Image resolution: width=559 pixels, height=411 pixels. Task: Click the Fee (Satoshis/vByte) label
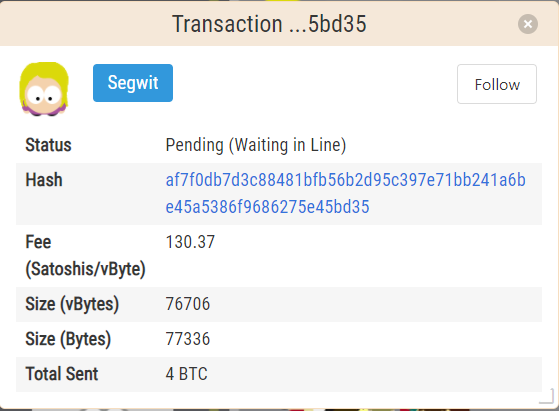coord(85,256)
